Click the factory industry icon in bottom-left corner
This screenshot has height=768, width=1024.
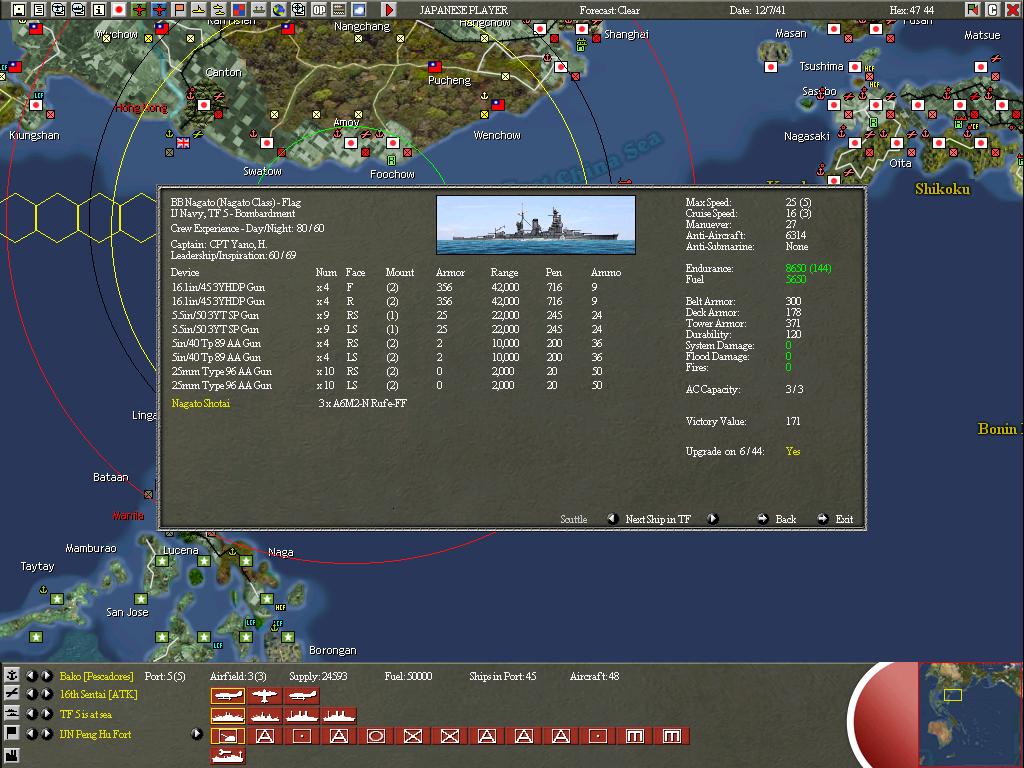pyautogui.click(x=11, y=758)
